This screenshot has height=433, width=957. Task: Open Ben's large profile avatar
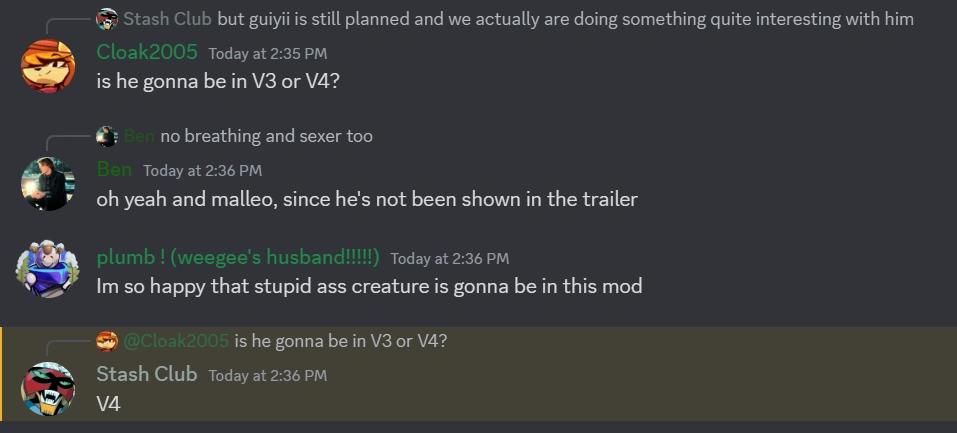pos(48,184)
